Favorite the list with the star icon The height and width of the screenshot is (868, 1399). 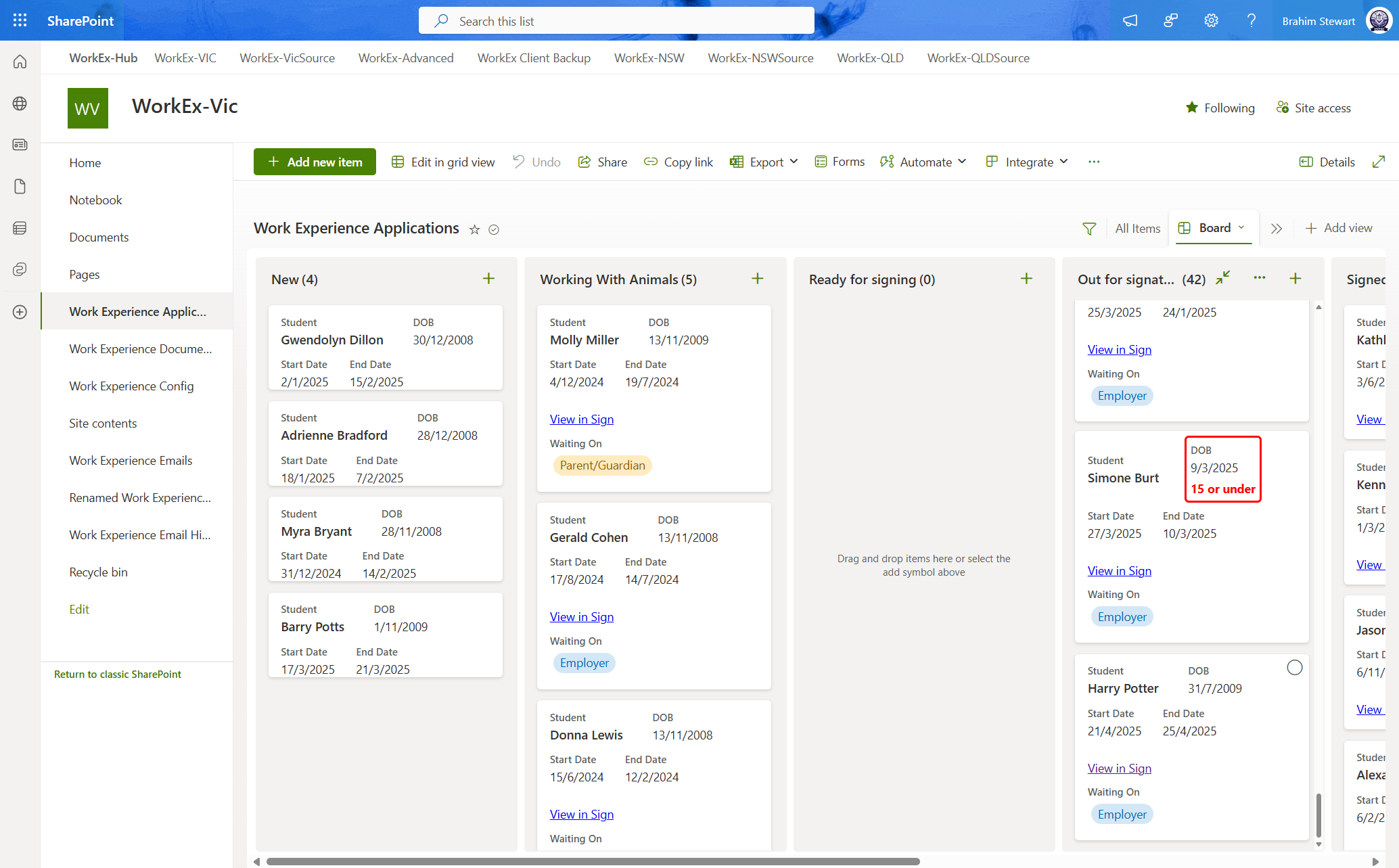(474, 230)
